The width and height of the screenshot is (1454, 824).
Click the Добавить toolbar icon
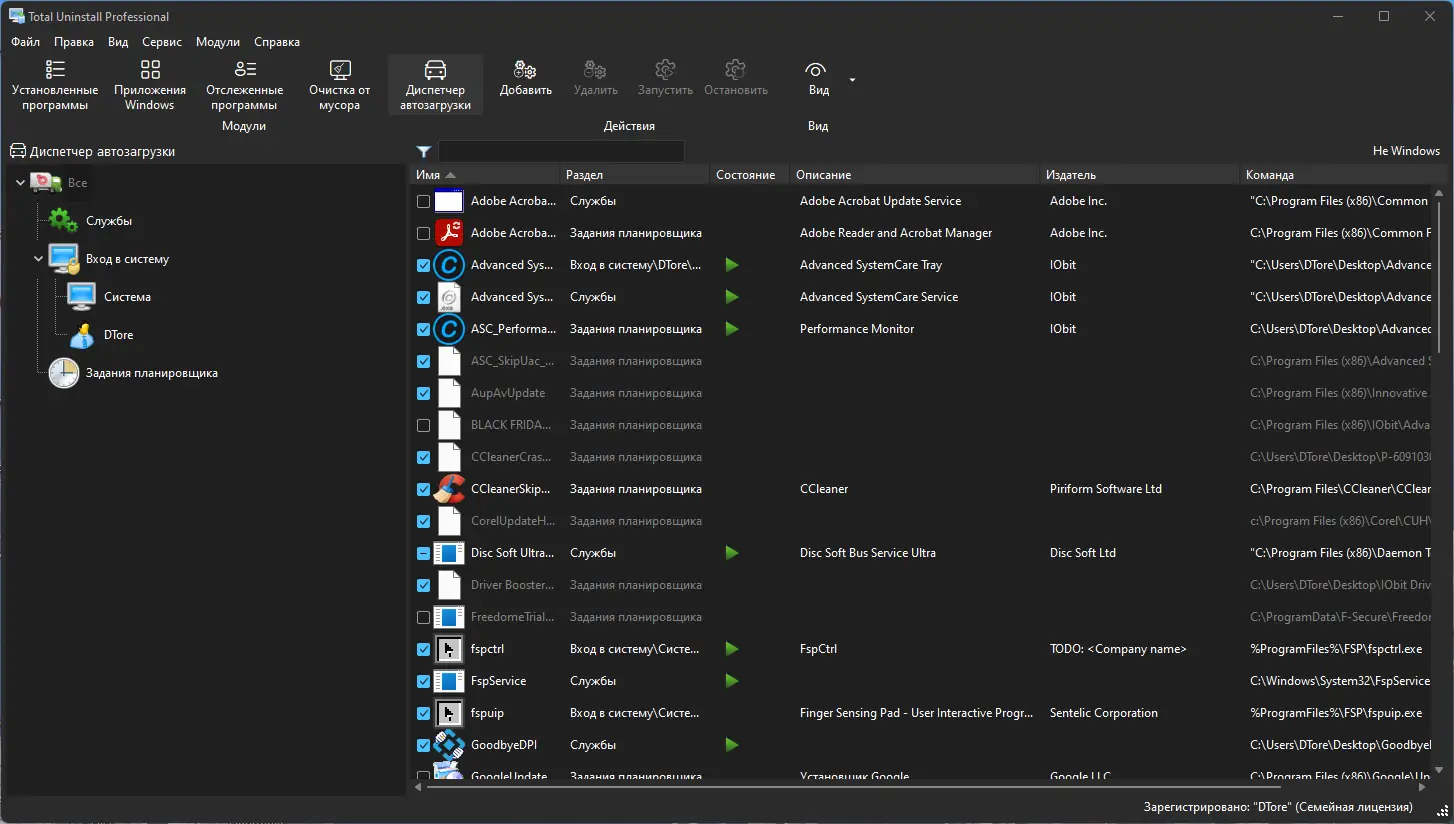tap(526, 69)
